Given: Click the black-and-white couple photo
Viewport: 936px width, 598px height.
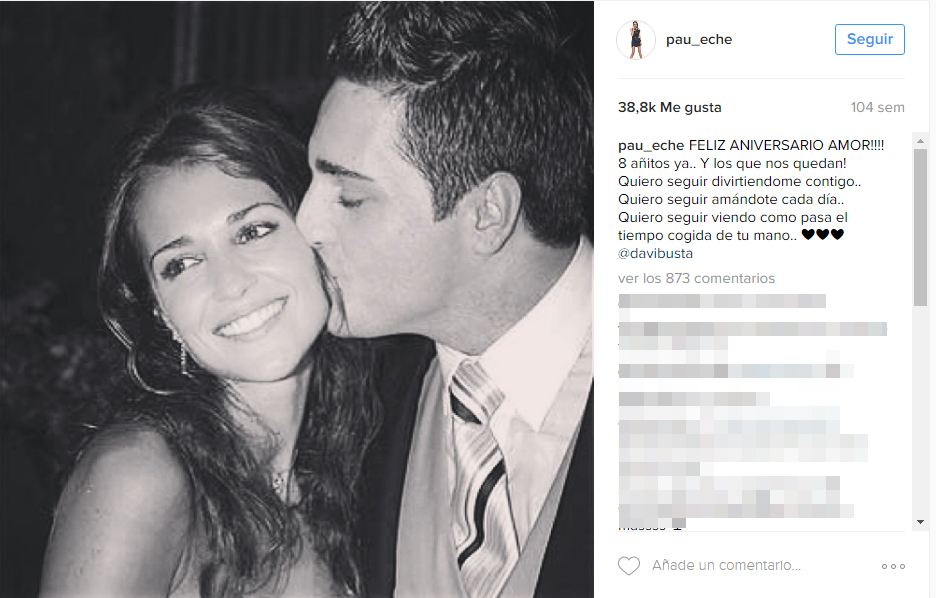Looking at the screenshot, I should click(x=297, y=299).
